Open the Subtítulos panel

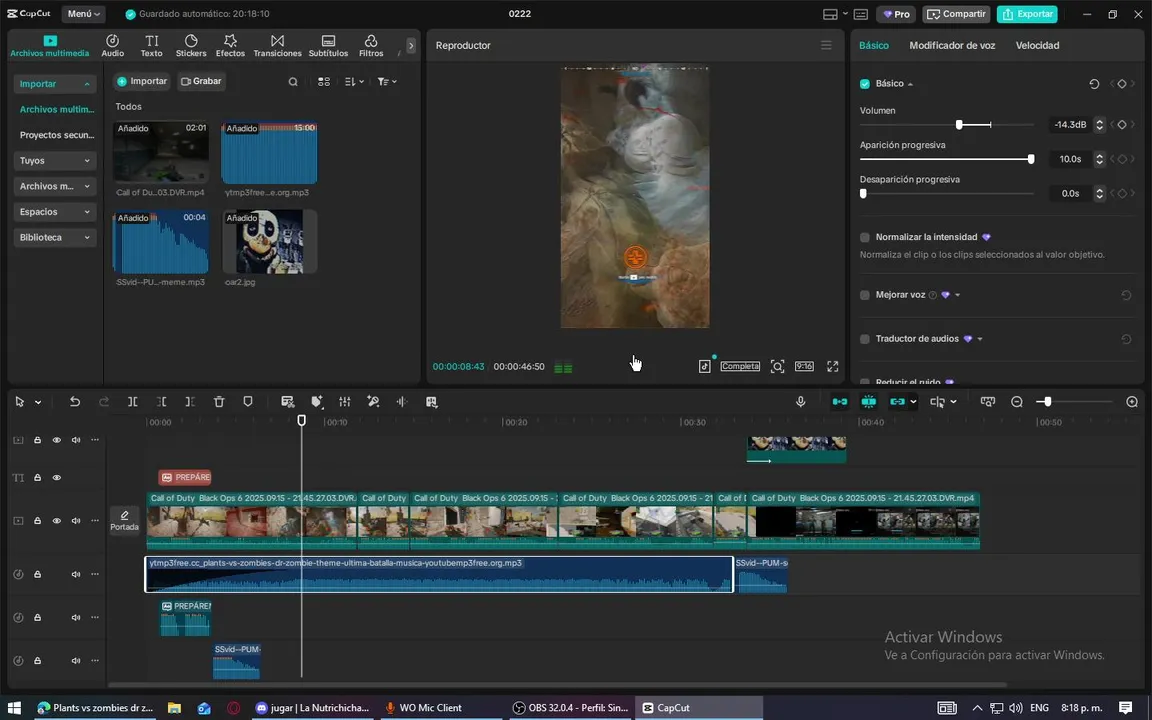[x=328, y=46]
